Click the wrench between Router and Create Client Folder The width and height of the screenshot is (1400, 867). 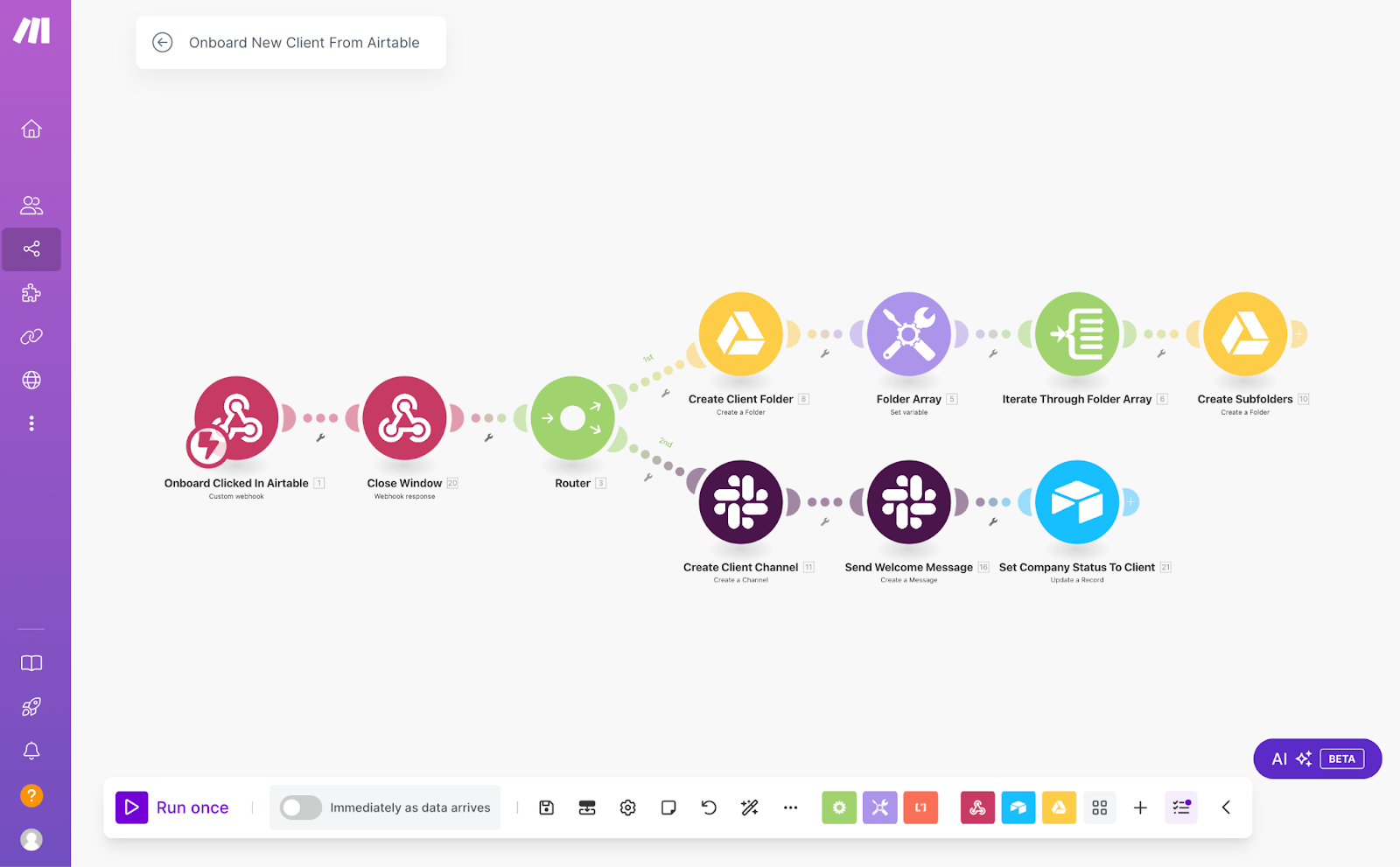pyautogui.click(x=666, y=394)
